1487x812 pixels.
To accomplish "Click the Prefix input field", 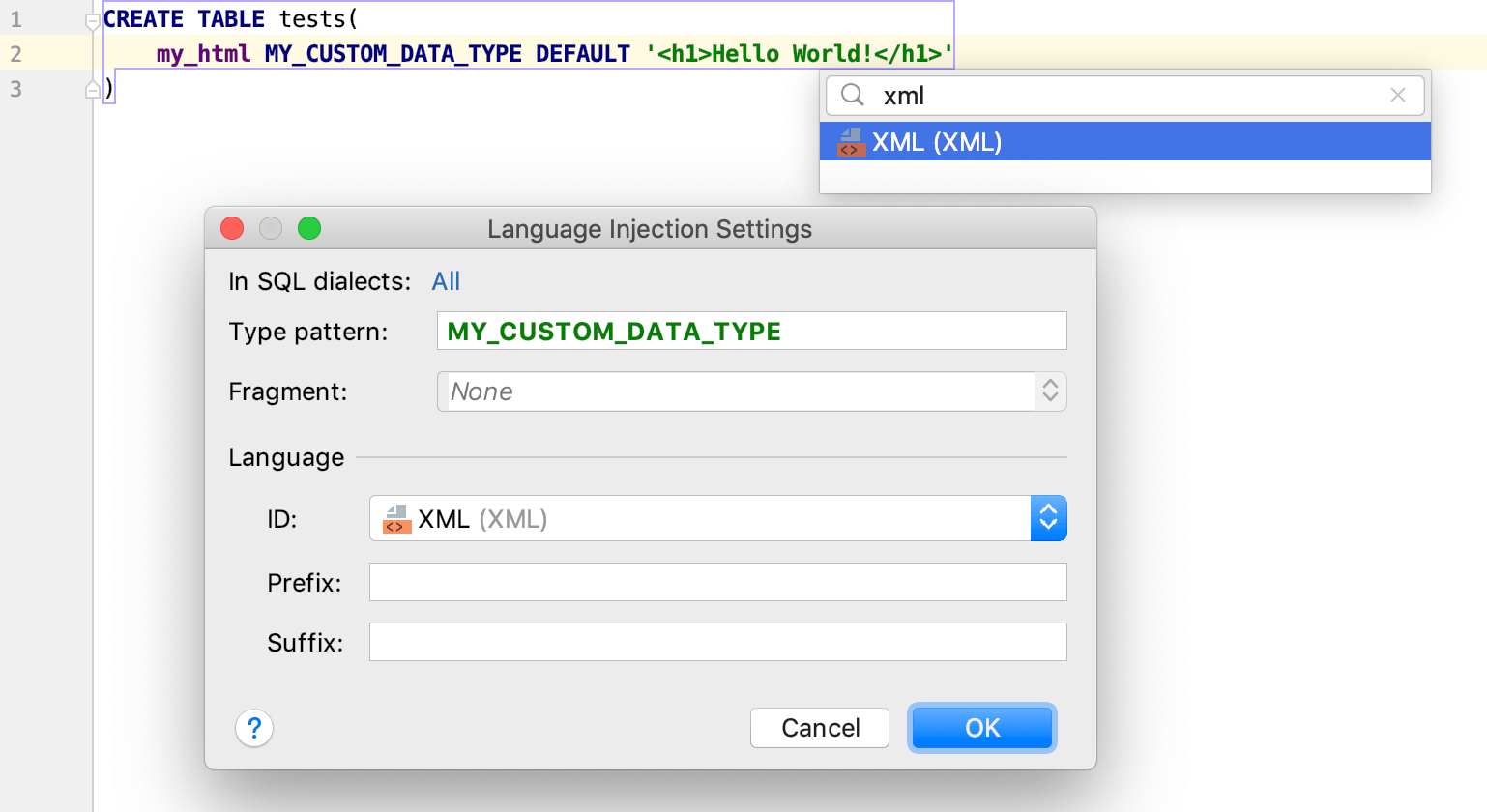I will [717, 582].
